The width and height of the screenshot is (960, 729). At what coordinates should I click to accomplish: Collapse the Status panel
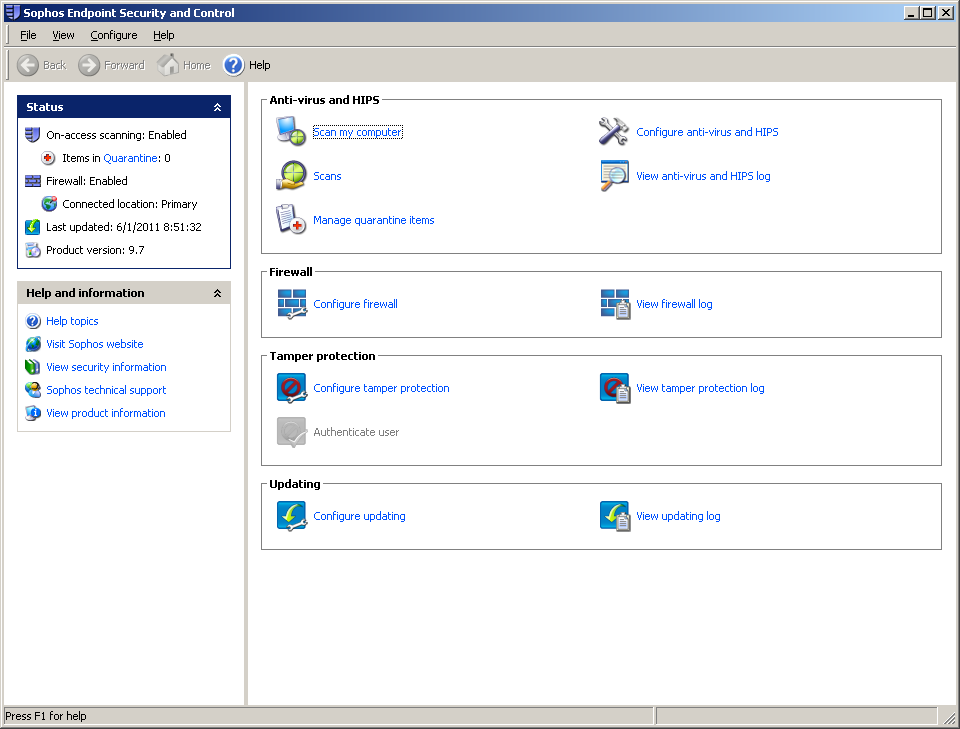click(217, 107)
